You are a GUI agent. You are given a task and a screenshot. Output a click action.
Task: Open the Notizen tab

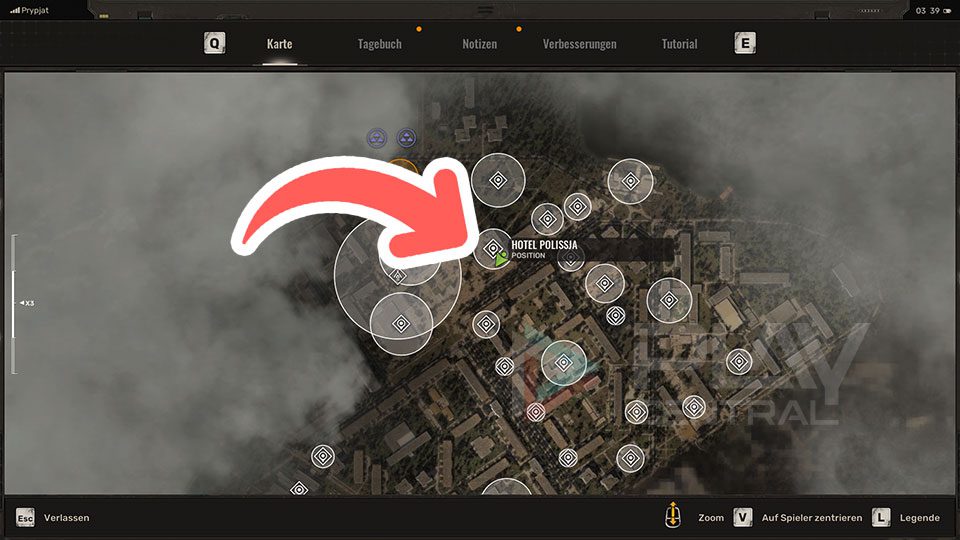(479, 44)
